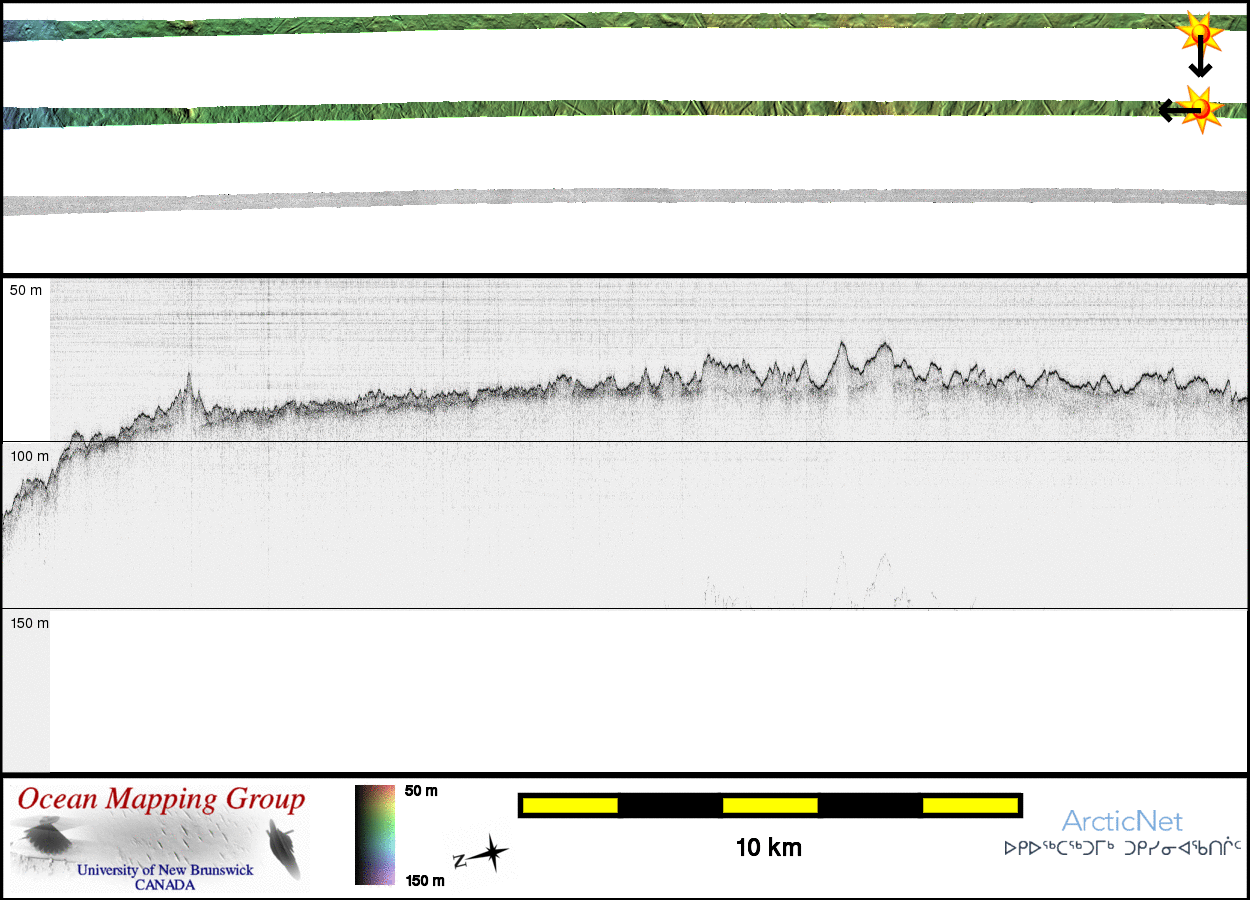Click the ArcticNet logo
Screen dimensions: 1250x900
coord(1122,822)
